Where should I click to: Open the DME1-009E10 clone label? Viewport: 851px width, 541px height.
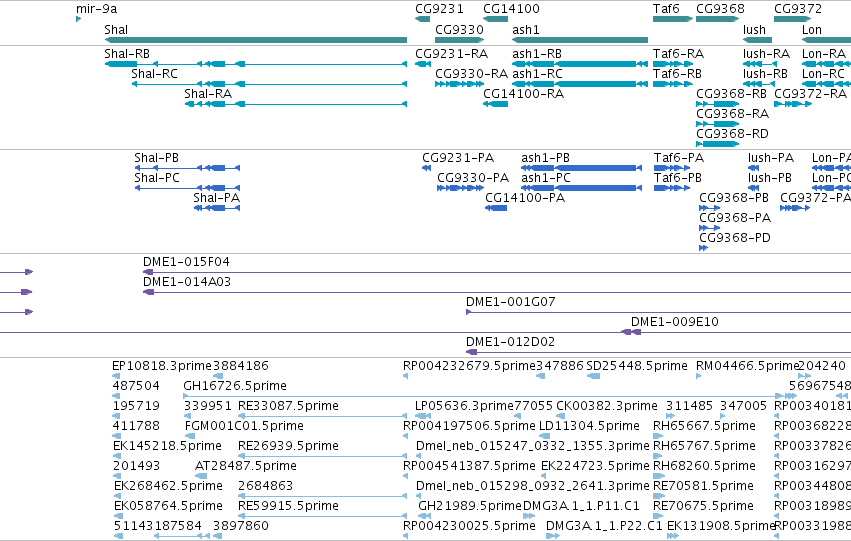[675, 322]
